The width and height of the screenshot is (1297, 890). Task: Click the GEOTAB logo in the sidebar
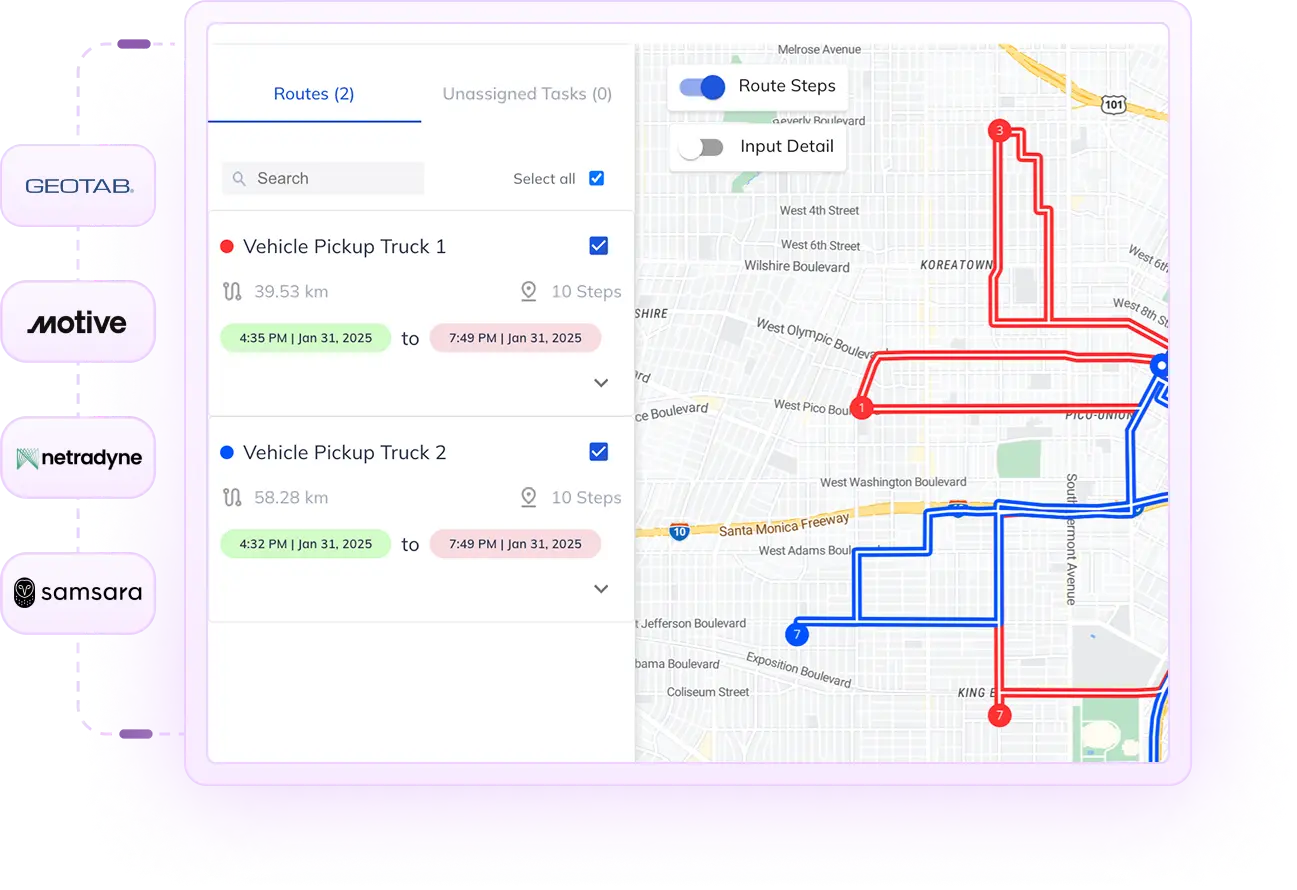tap(78, 185)
